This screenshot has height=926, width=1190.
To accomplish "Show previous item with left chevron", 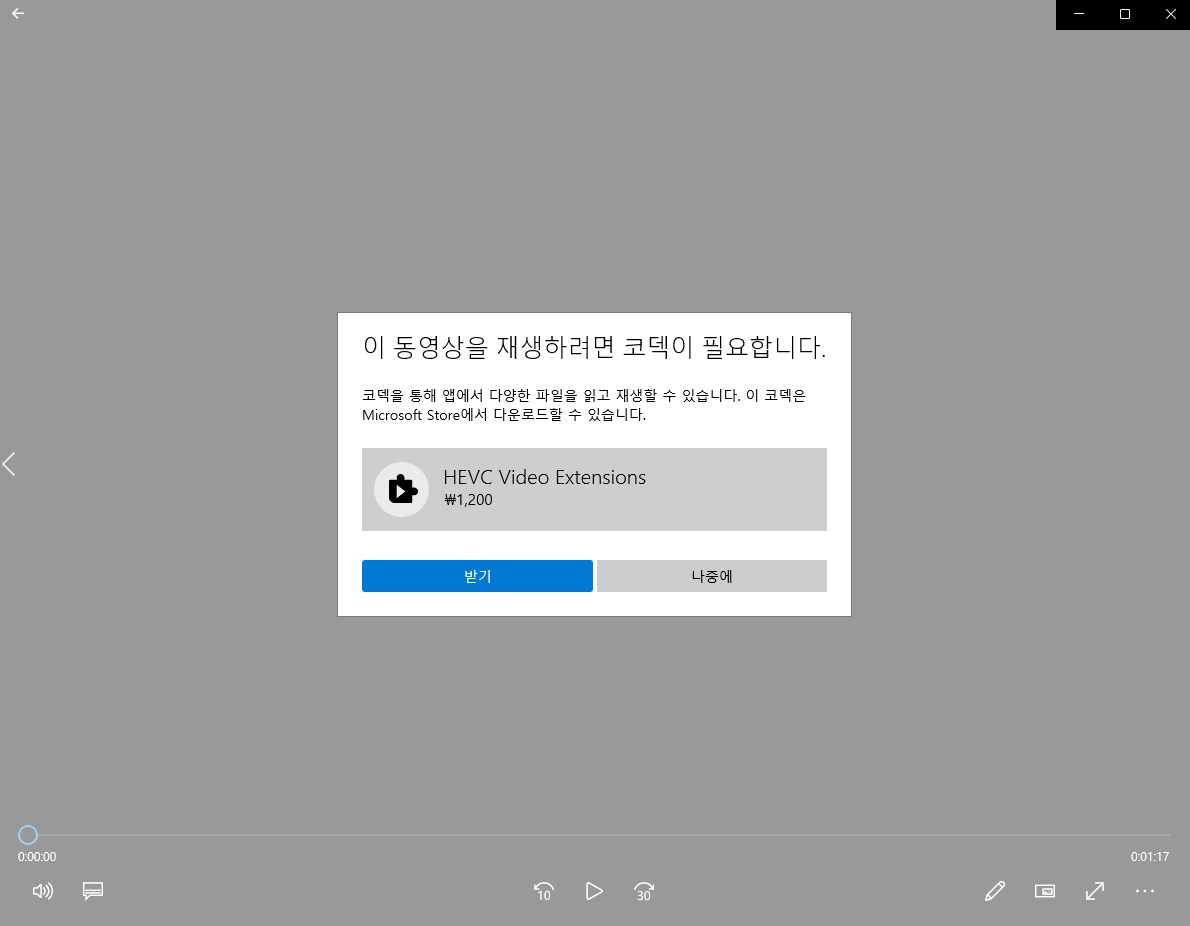I will [x=9, y=464].
